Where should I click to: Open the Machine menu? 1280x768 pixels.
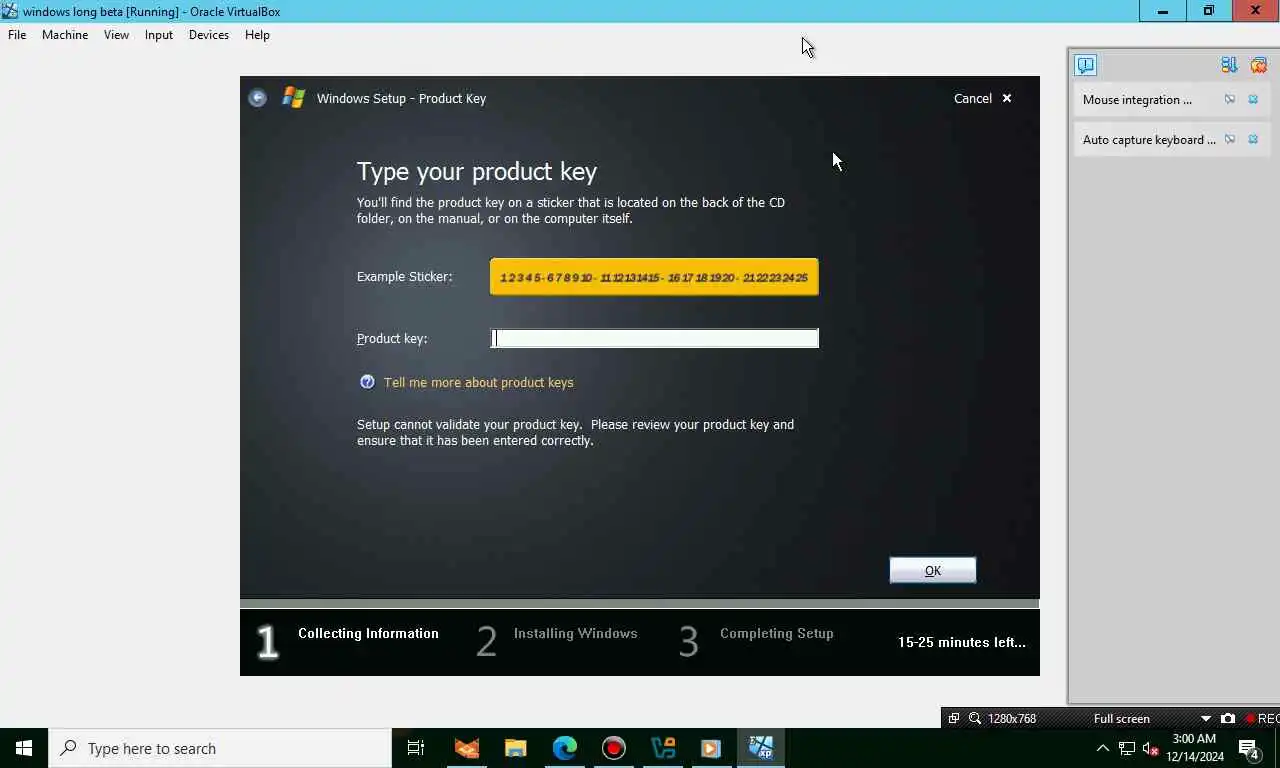pos(65,35)
